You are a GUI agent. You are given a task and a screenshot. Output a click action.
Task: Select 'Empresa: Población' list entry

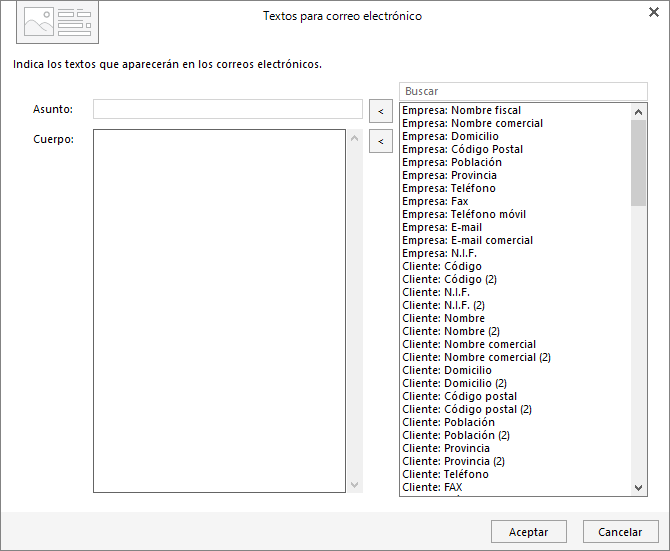(x=516, y=162)
